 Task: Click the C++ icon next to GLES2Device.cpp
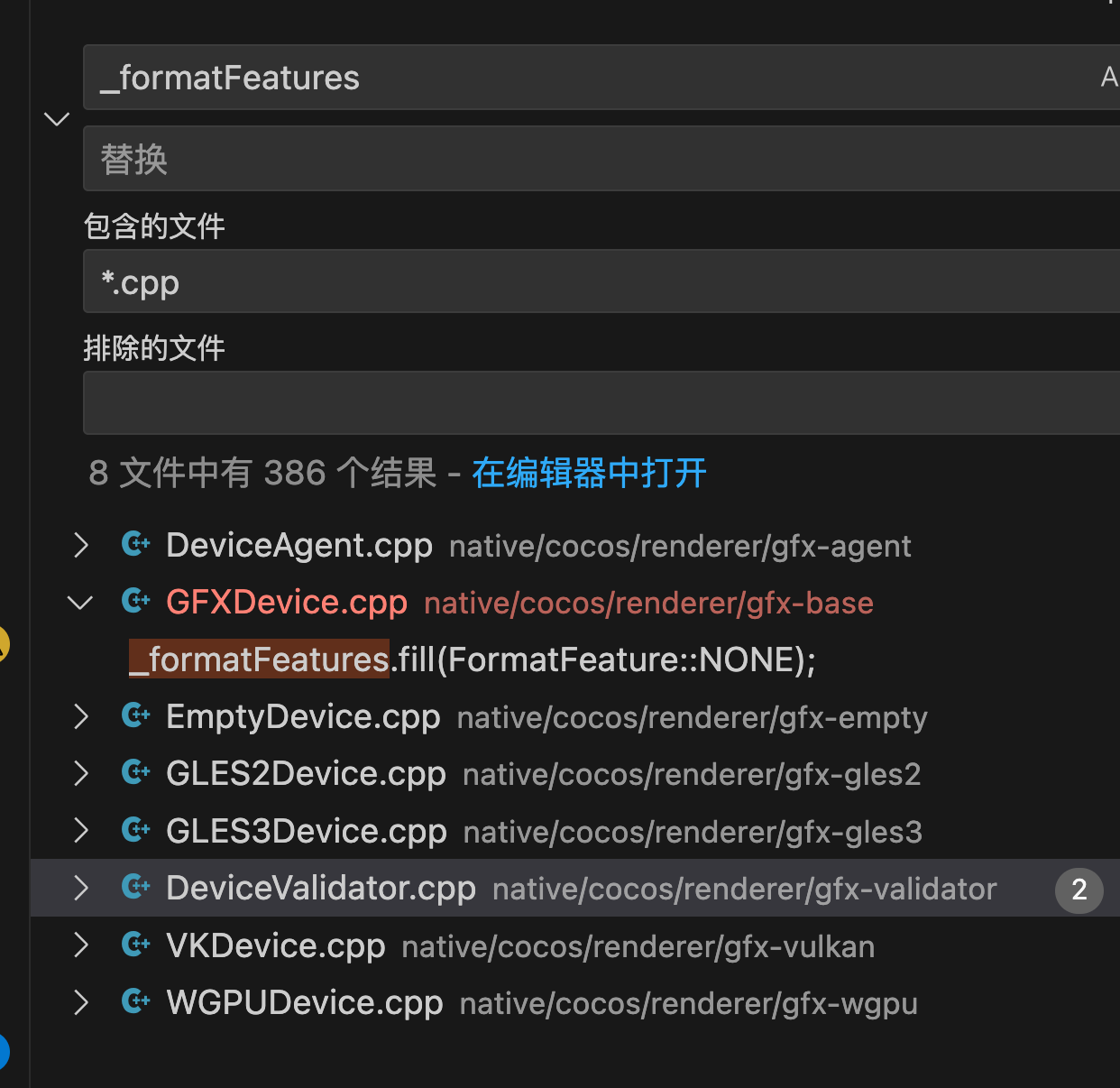click(x=136, y=772)
